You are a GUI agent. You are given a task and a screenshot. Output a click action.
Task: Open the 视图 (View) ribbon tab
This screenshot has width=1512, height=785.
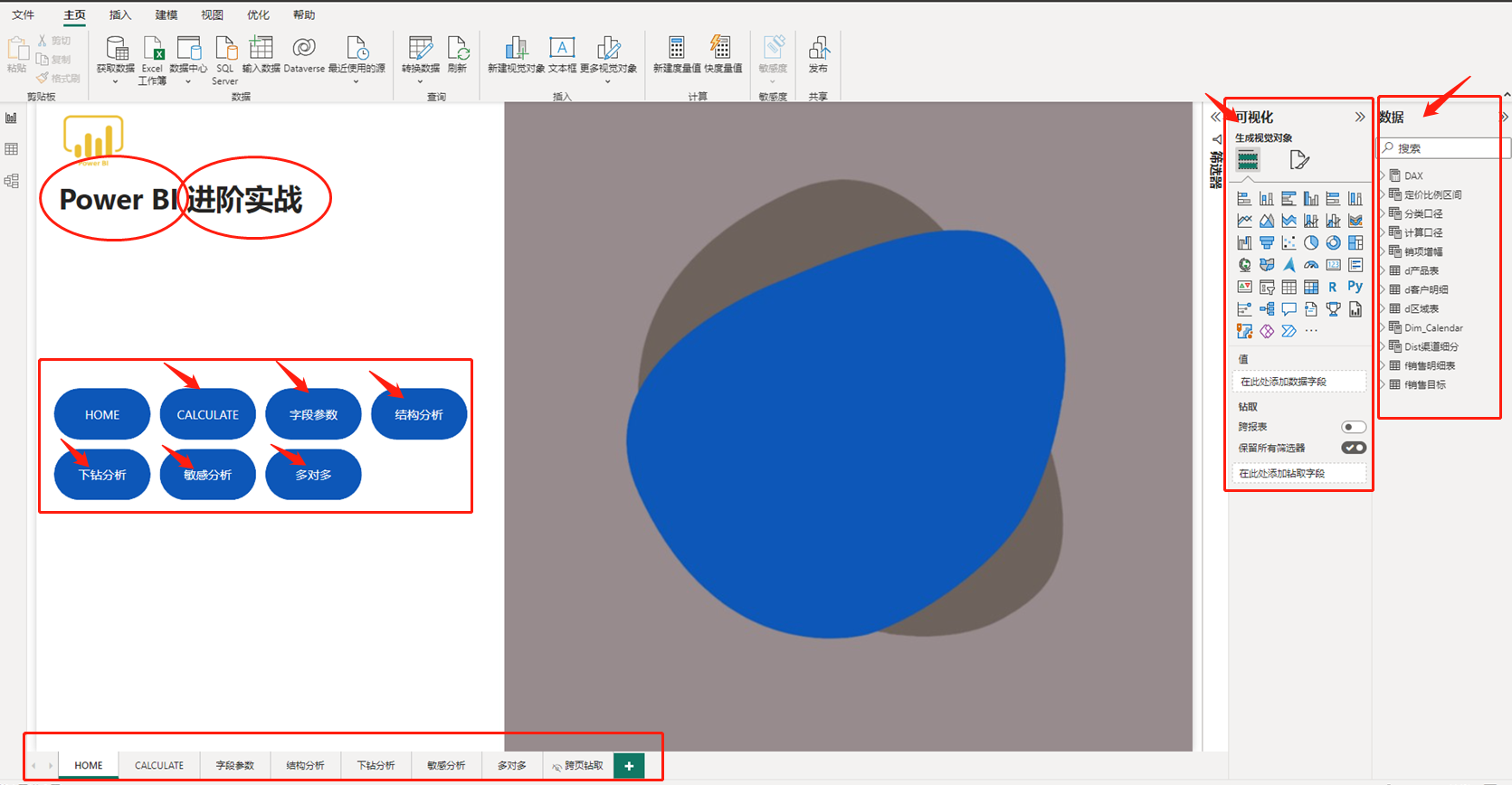[213, 15]
